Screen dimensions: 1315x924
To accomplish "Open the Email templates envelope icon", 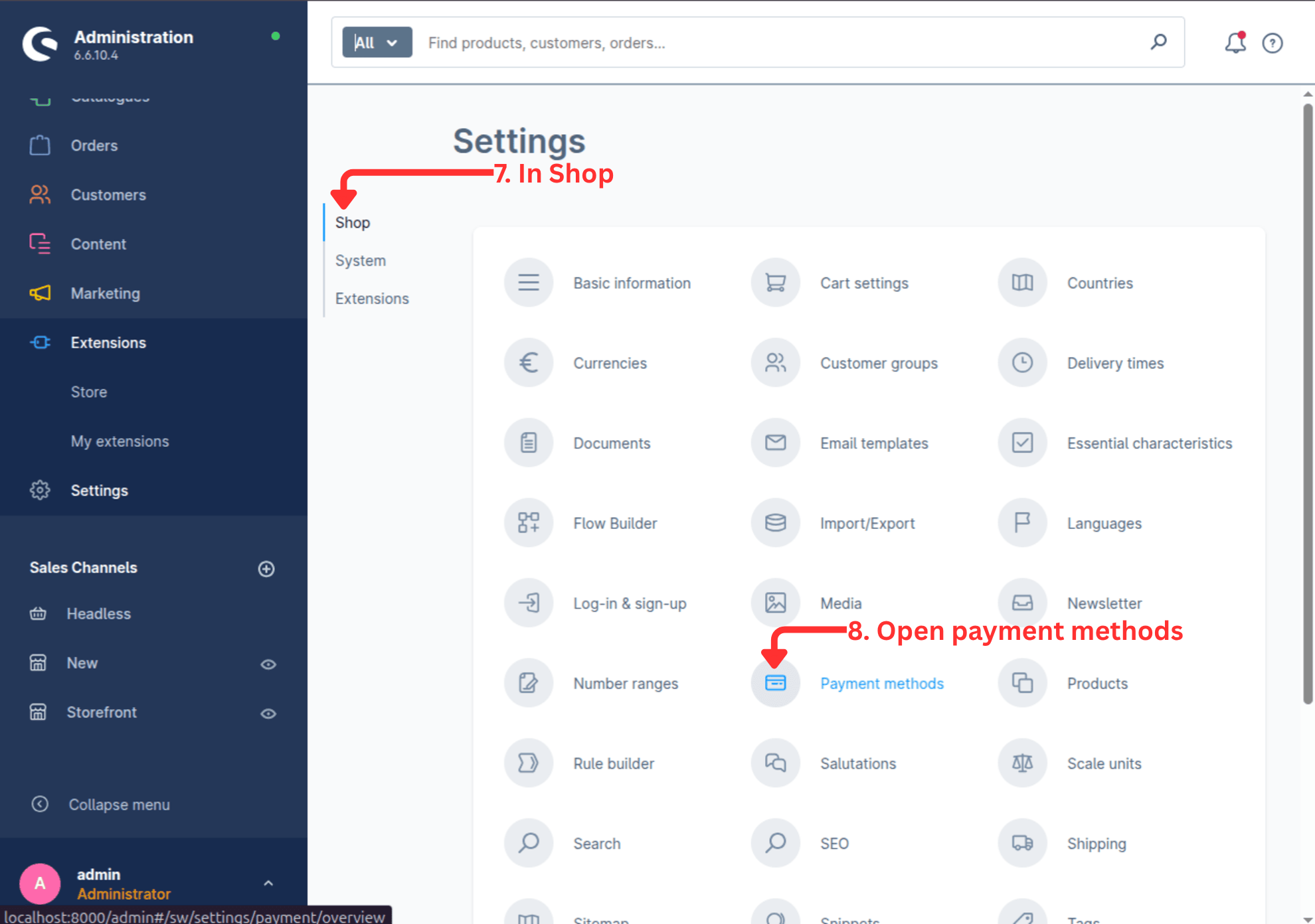I will click(775, 443).
